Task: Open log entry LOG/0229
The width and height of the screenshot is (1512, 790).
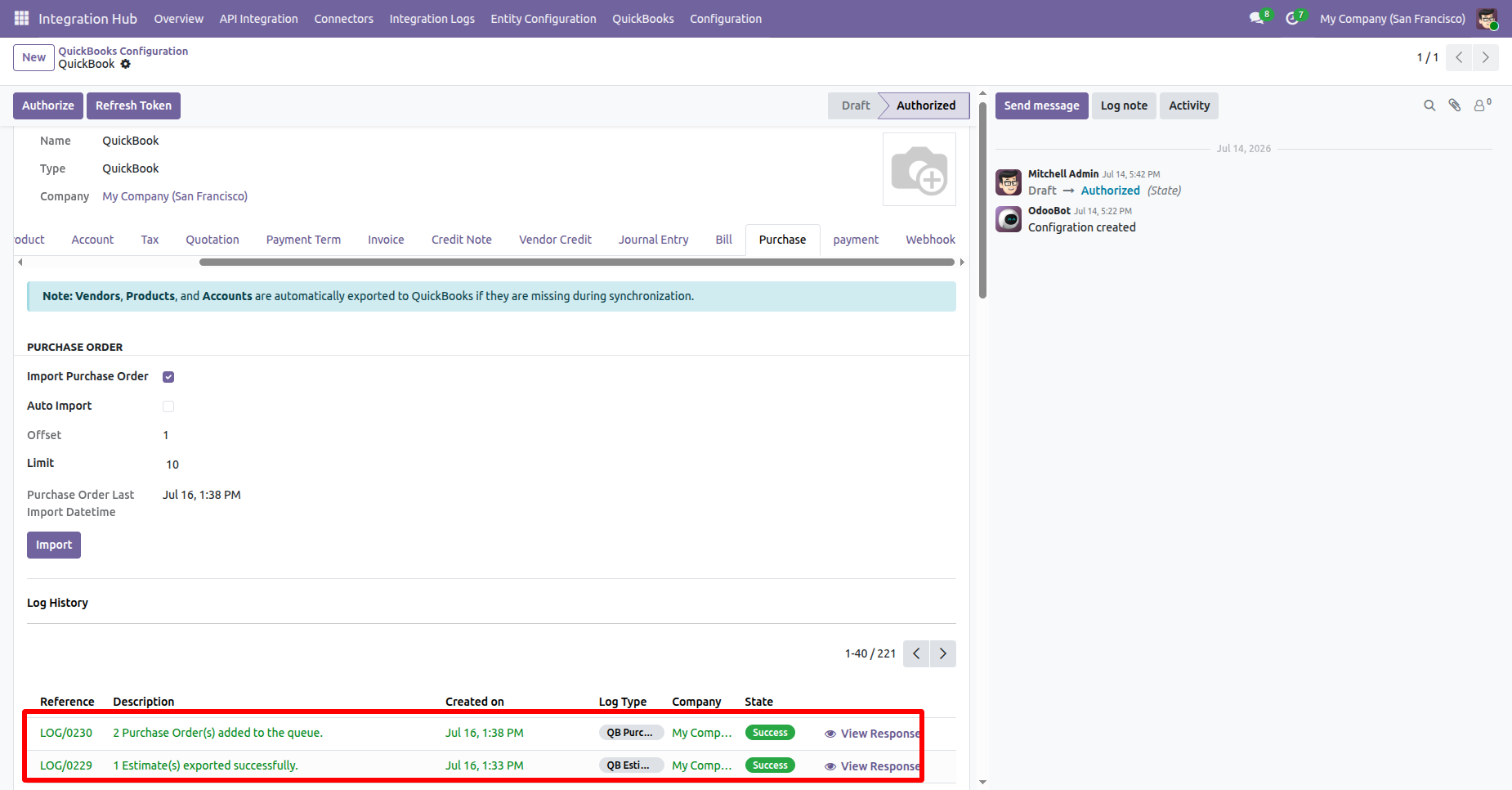Action: click(66, 765)
